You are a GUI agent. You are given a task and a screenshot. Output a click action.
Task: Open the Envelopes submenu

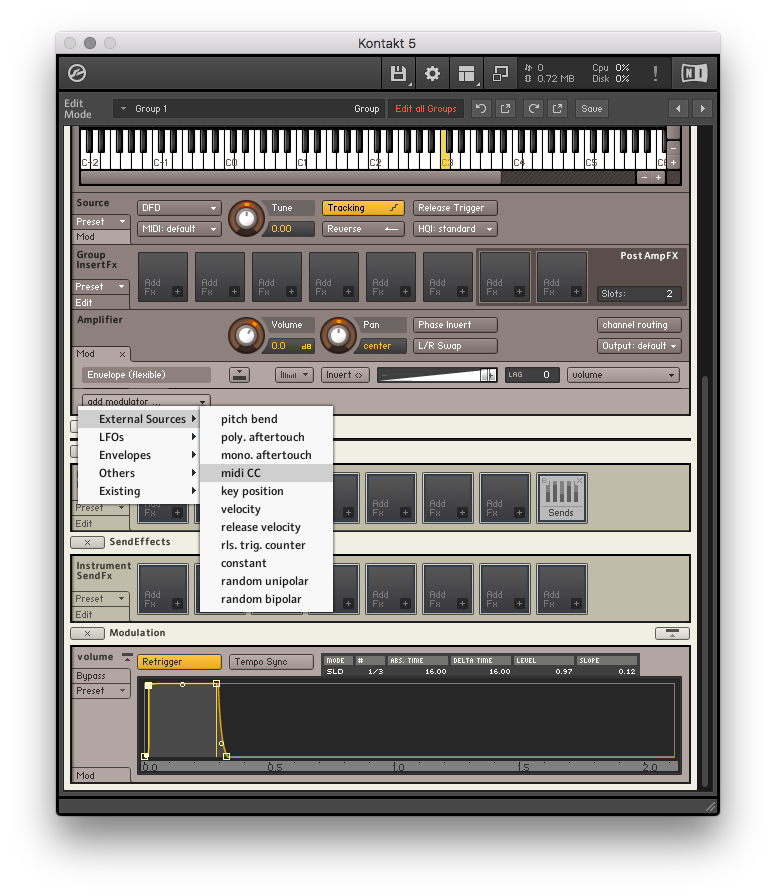pyautogui.click(x=139, y=455)
